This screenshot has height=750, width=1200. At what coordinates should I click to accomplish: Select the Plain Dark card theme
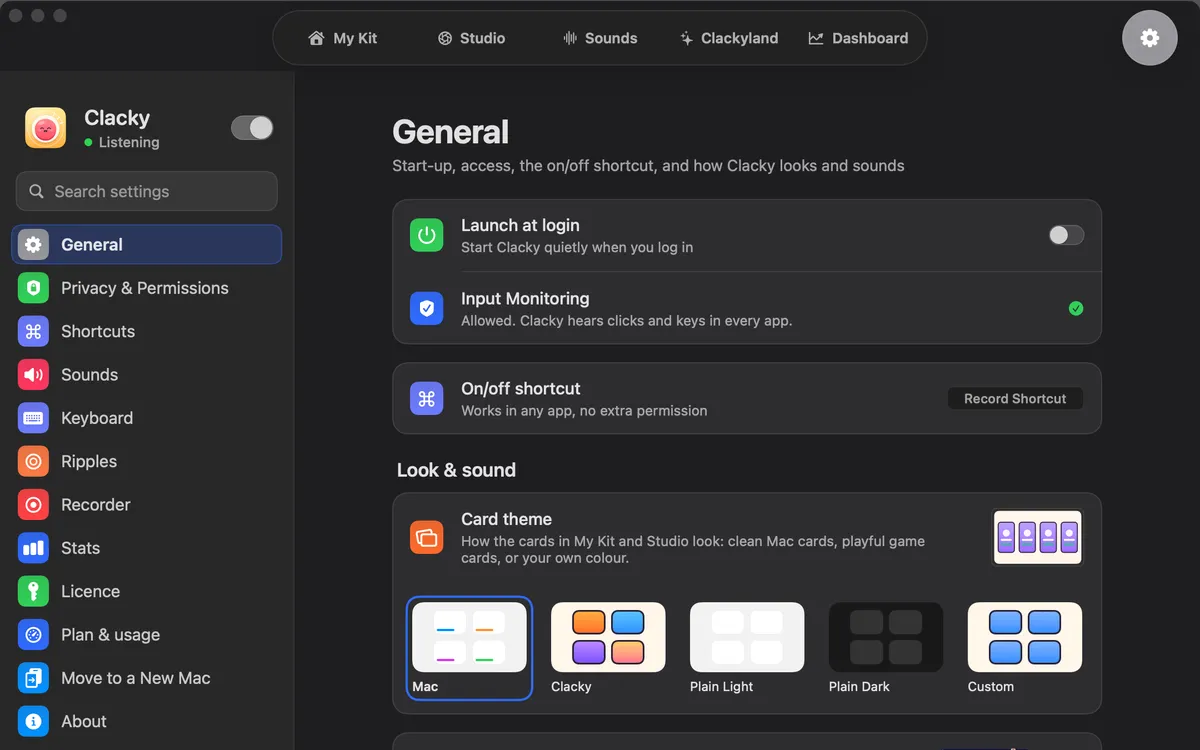pos(886,648)
